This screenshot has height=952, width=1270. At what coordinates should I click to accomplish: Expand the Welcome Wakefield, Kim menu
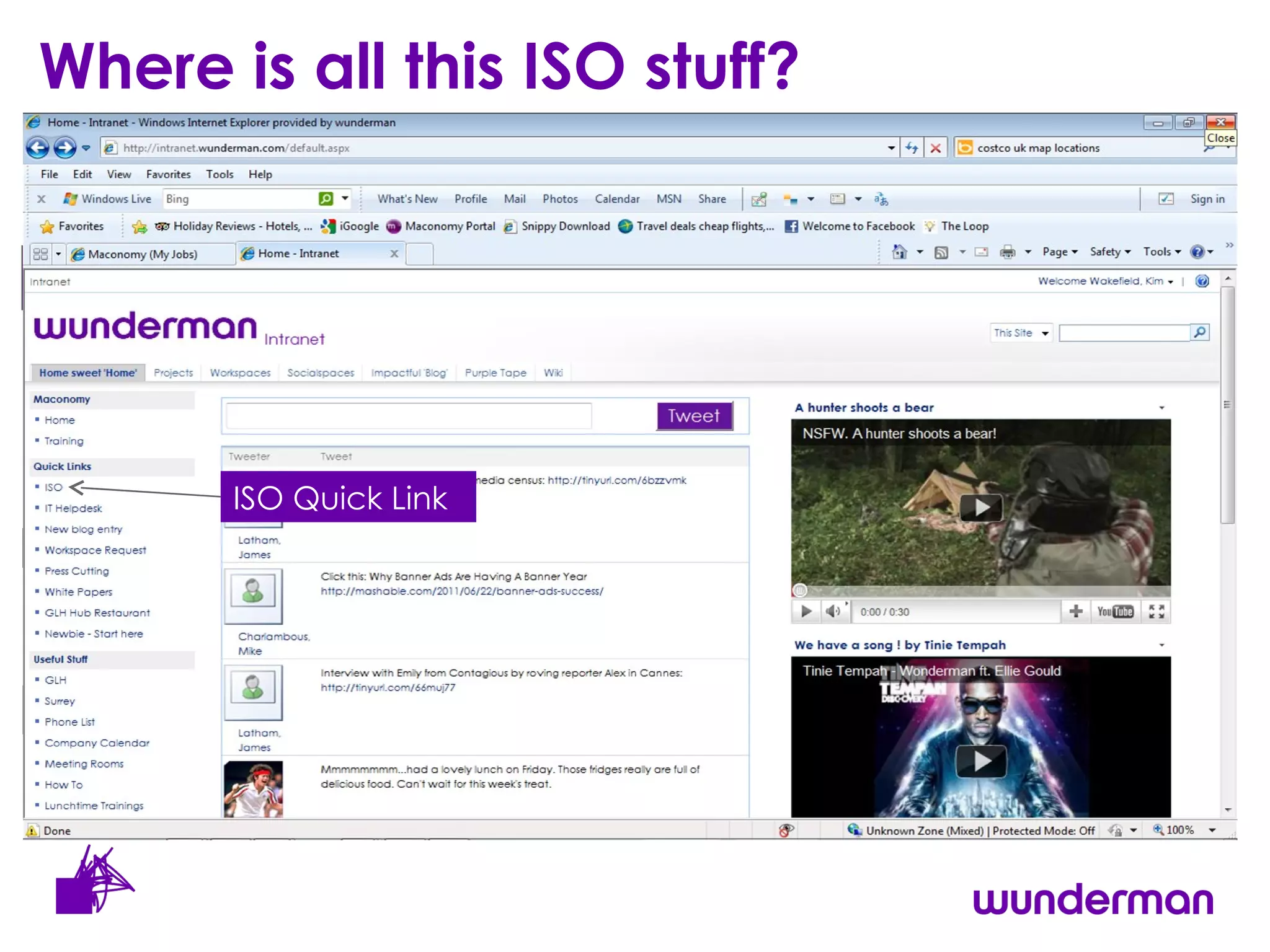1106,281
